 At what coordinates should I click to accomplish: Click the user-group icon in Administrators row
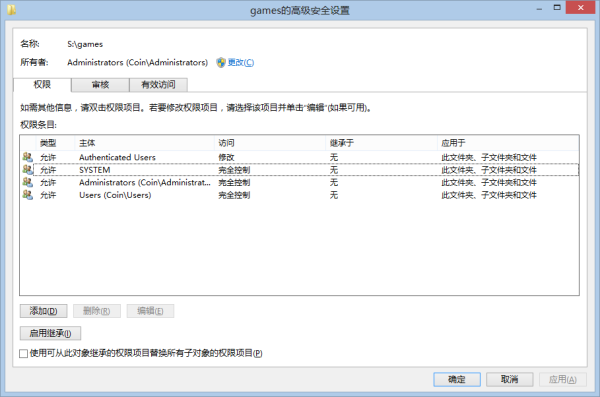click(x=28, y=182)
